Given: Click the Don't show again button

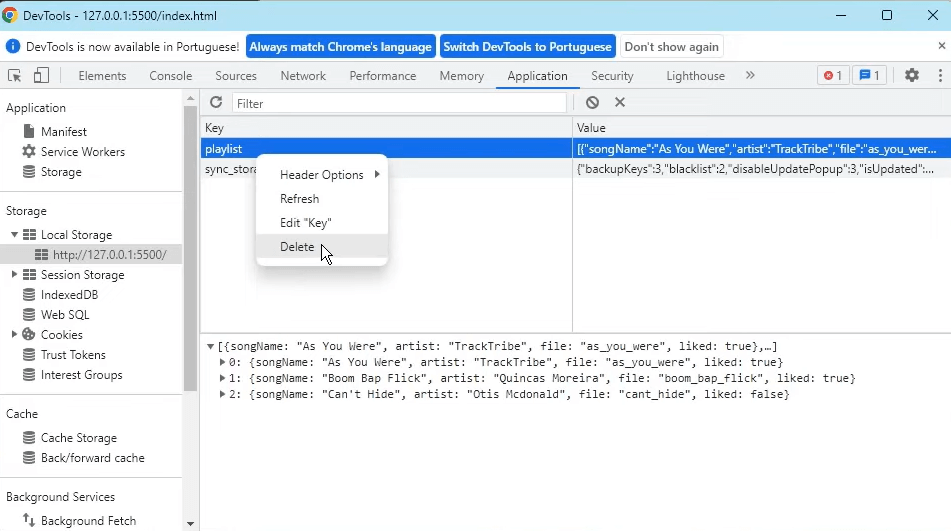Looking at the screenshot, I should coord(671,47).
